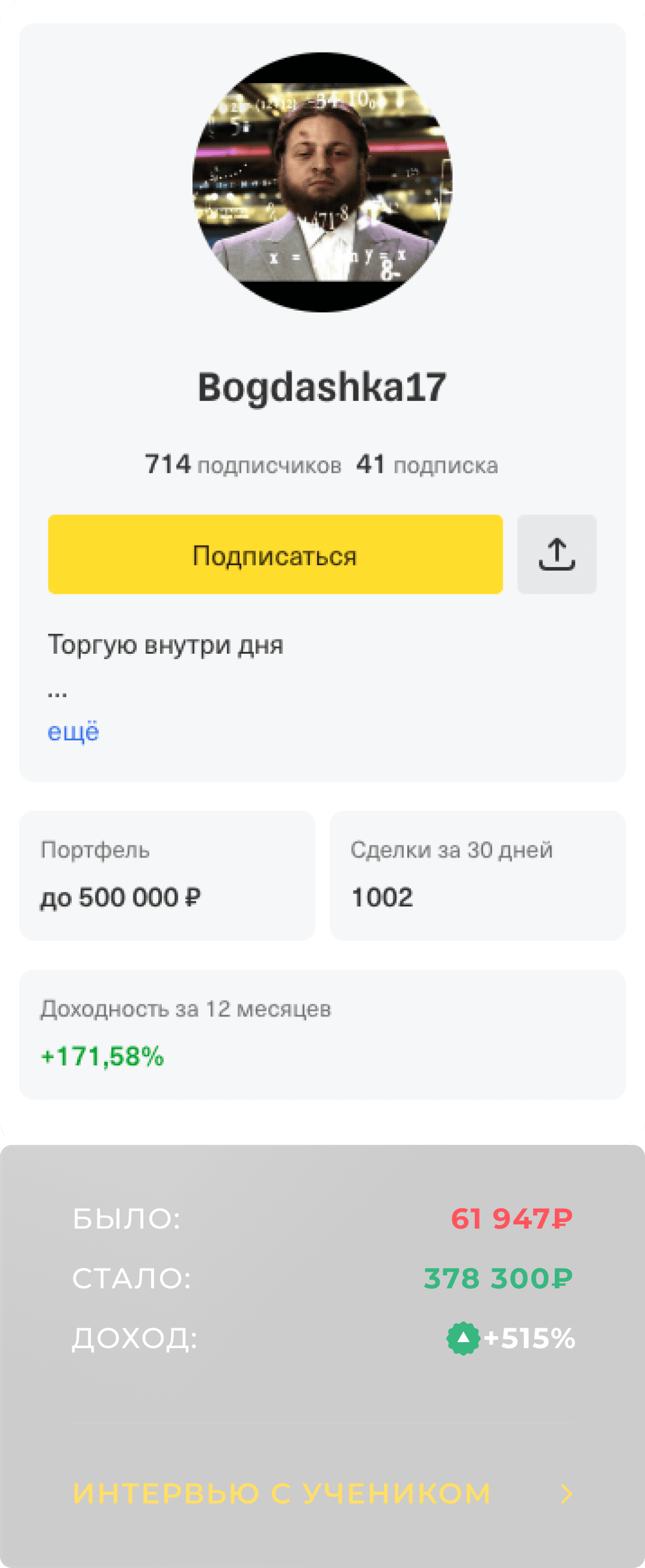This screenshot has height=1568, width=645.
Task: Open the chevron arrow beside ИНТЕРВЬЮ С УЧЕНИКОМ
Action: click(x=567, y=1494)
